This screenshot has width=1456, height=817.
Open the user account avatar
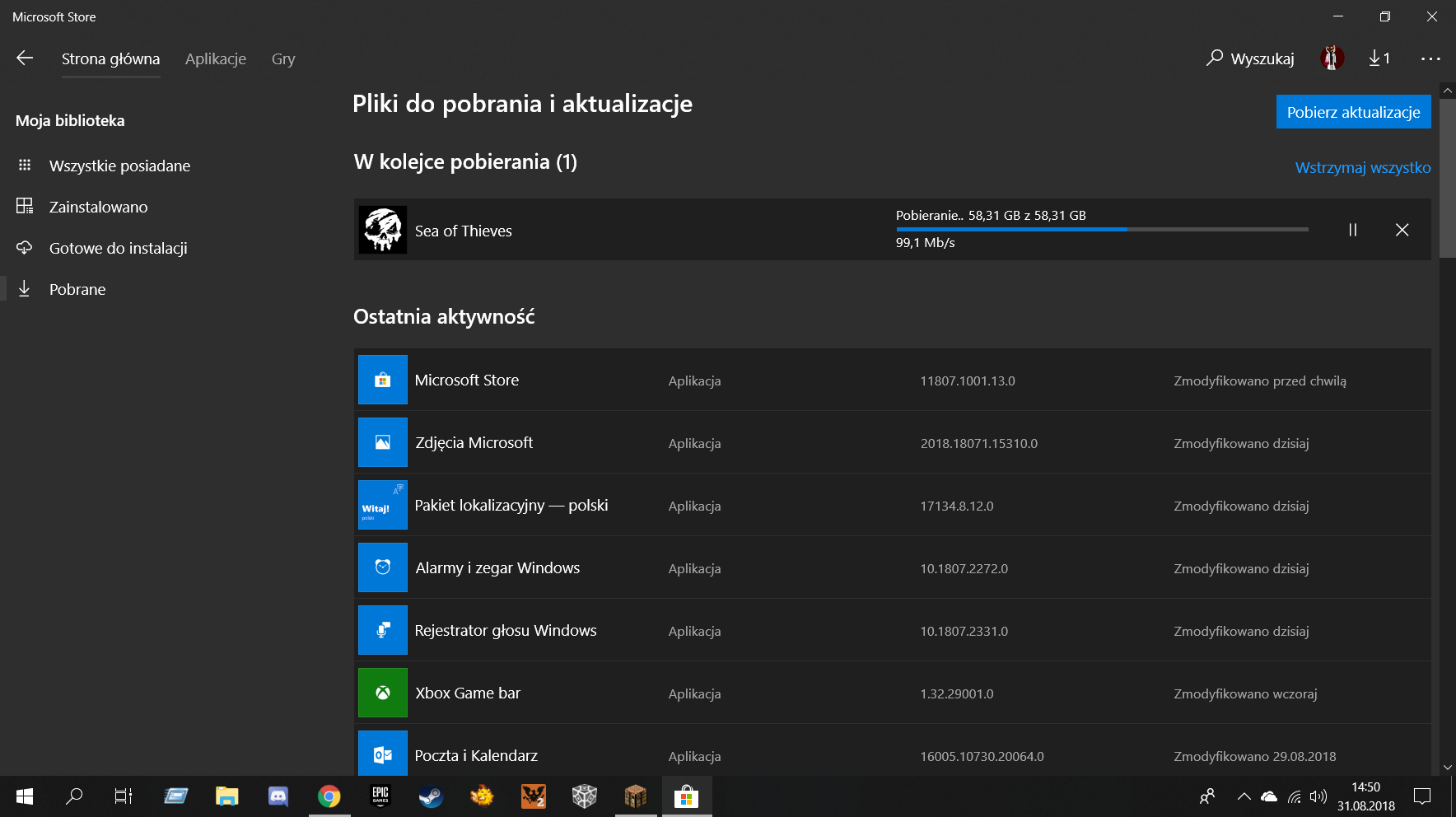pos(1332,58)
